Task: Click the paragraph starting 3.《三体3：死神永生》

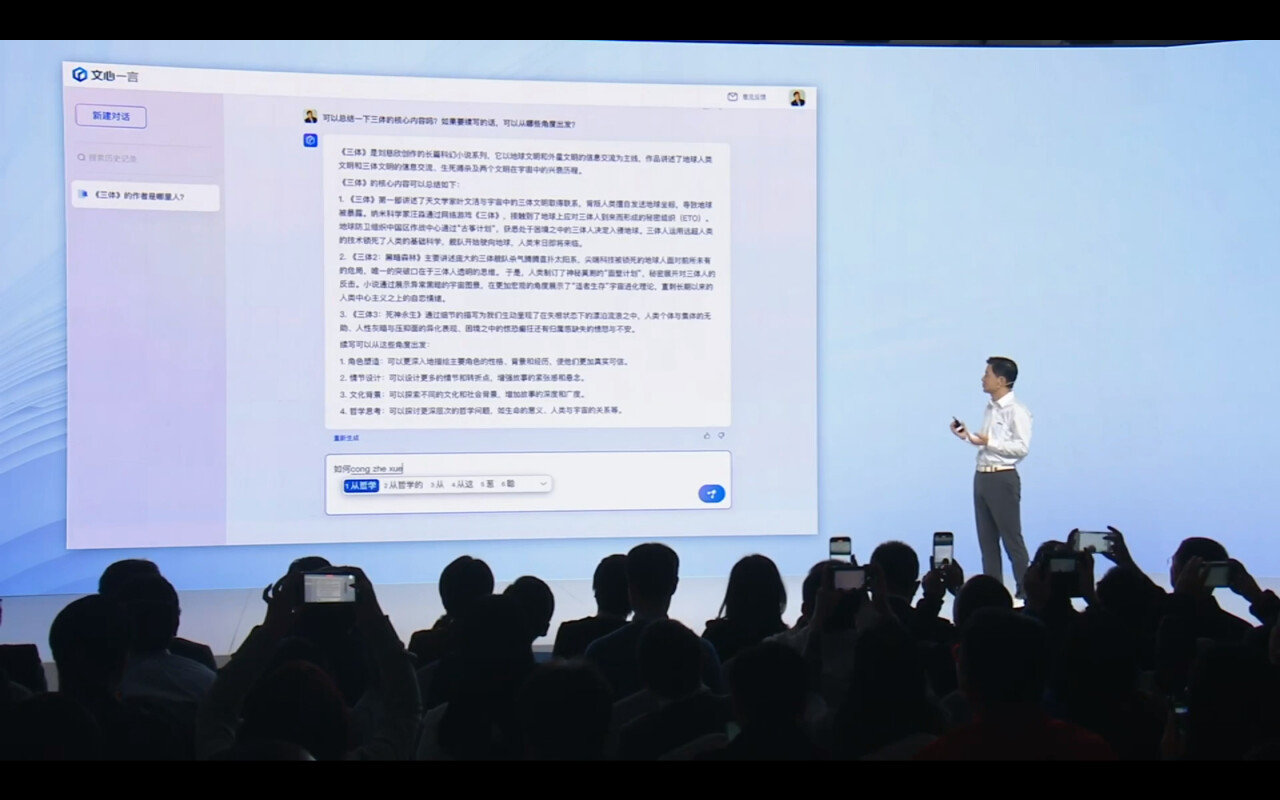Action: tap(525, 322)
